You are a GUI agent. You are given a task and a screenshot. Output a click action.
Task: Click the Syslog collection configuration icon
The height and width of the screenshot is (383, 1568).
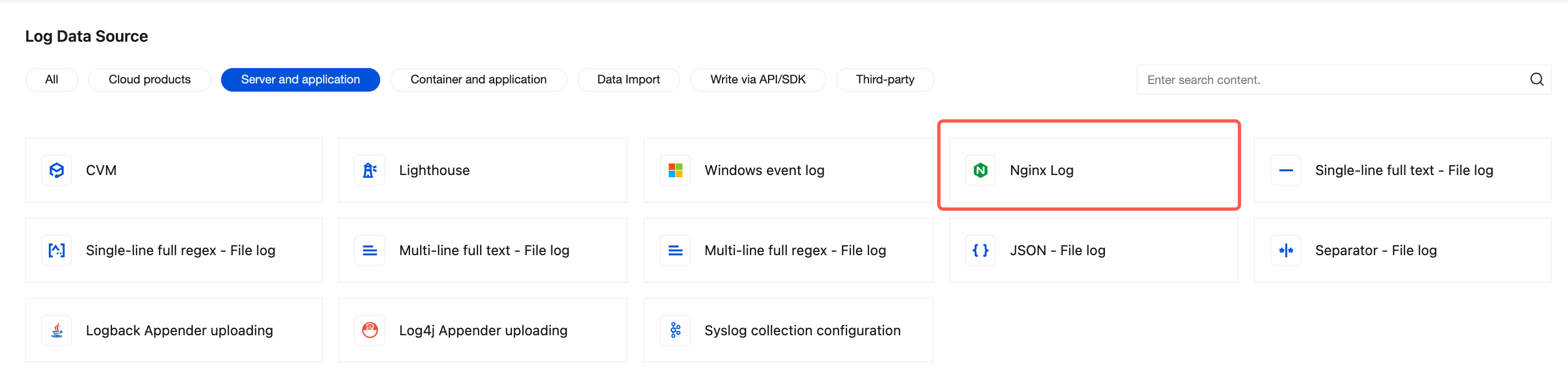(x=675, y=331)
